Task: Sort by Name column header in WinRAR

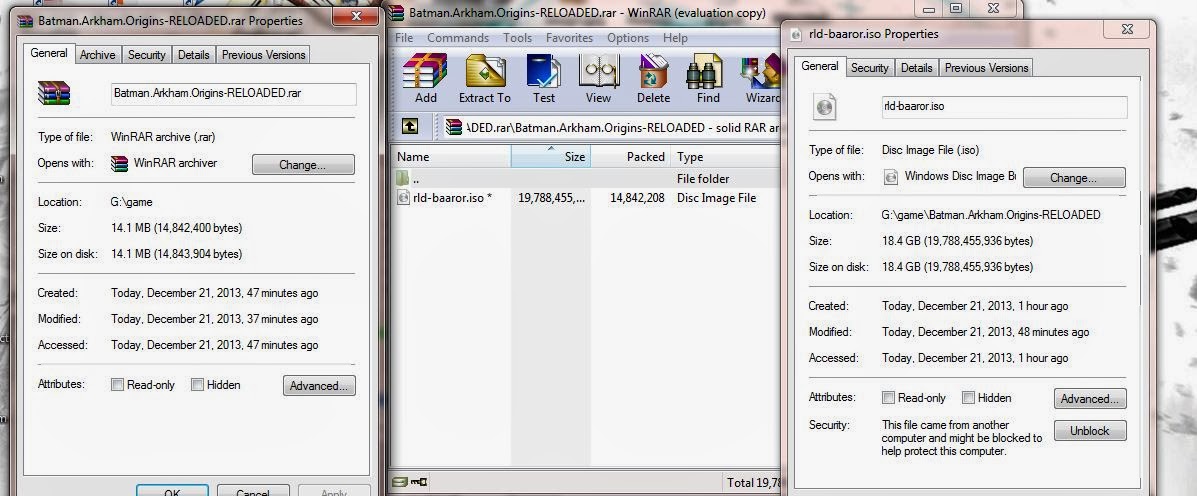Action: pyautogui.click(x=452, y=156)
